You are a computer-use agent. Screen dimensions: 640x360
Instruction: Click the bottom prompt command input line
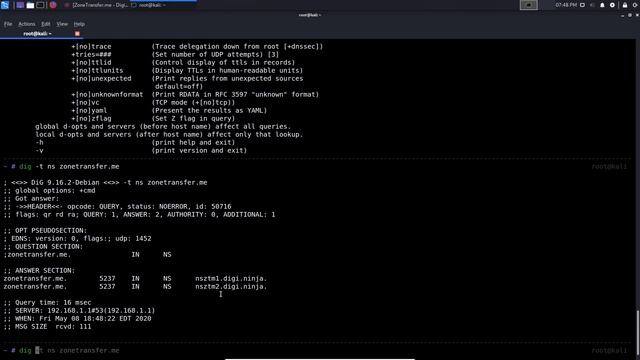click(69, 351)
